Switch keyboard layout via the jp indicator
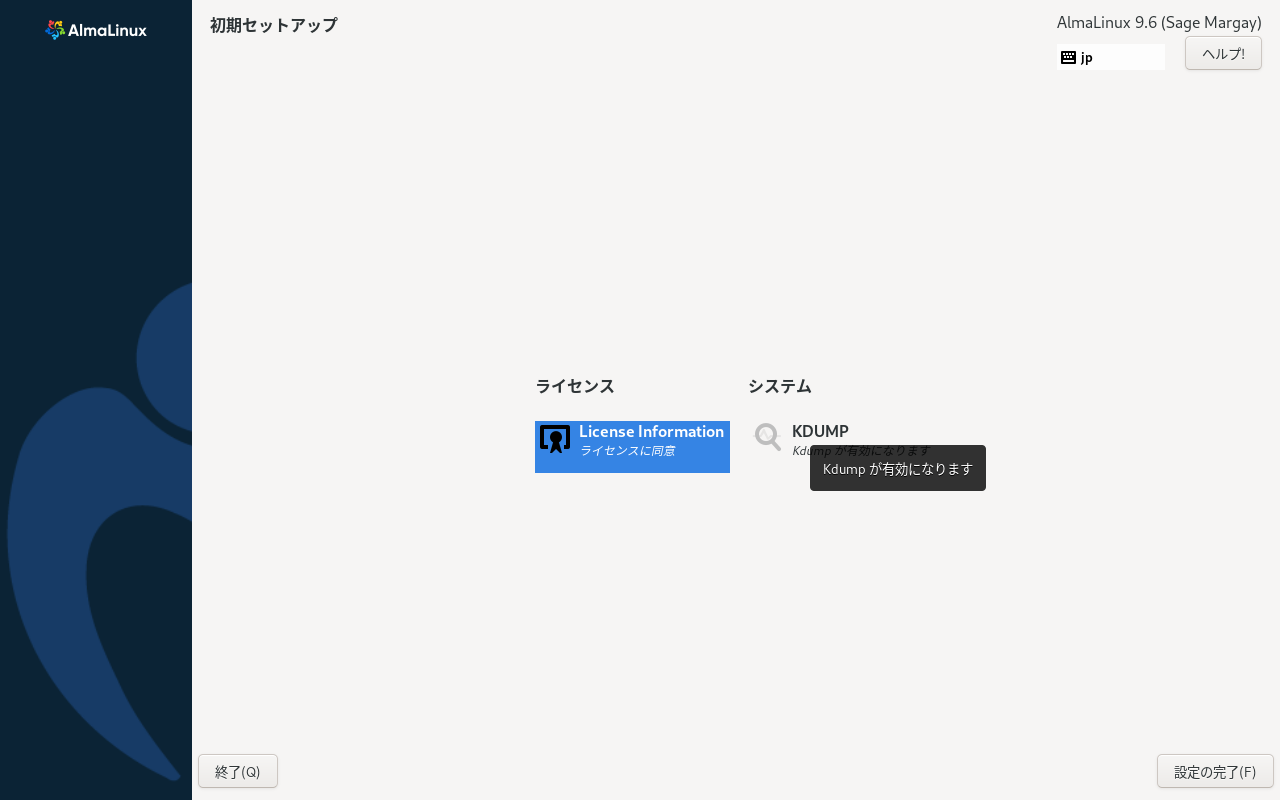Image resolution: width=1280 pixels, height=800 pixels. (x=1111, y=57)
